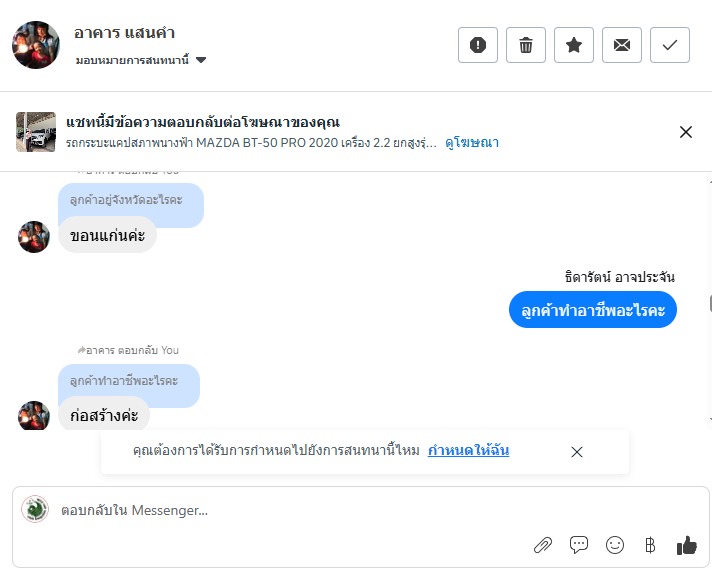Screen dimensions: 712x570
Task: Delete conversation with trash icon
Action: point(526,45)
